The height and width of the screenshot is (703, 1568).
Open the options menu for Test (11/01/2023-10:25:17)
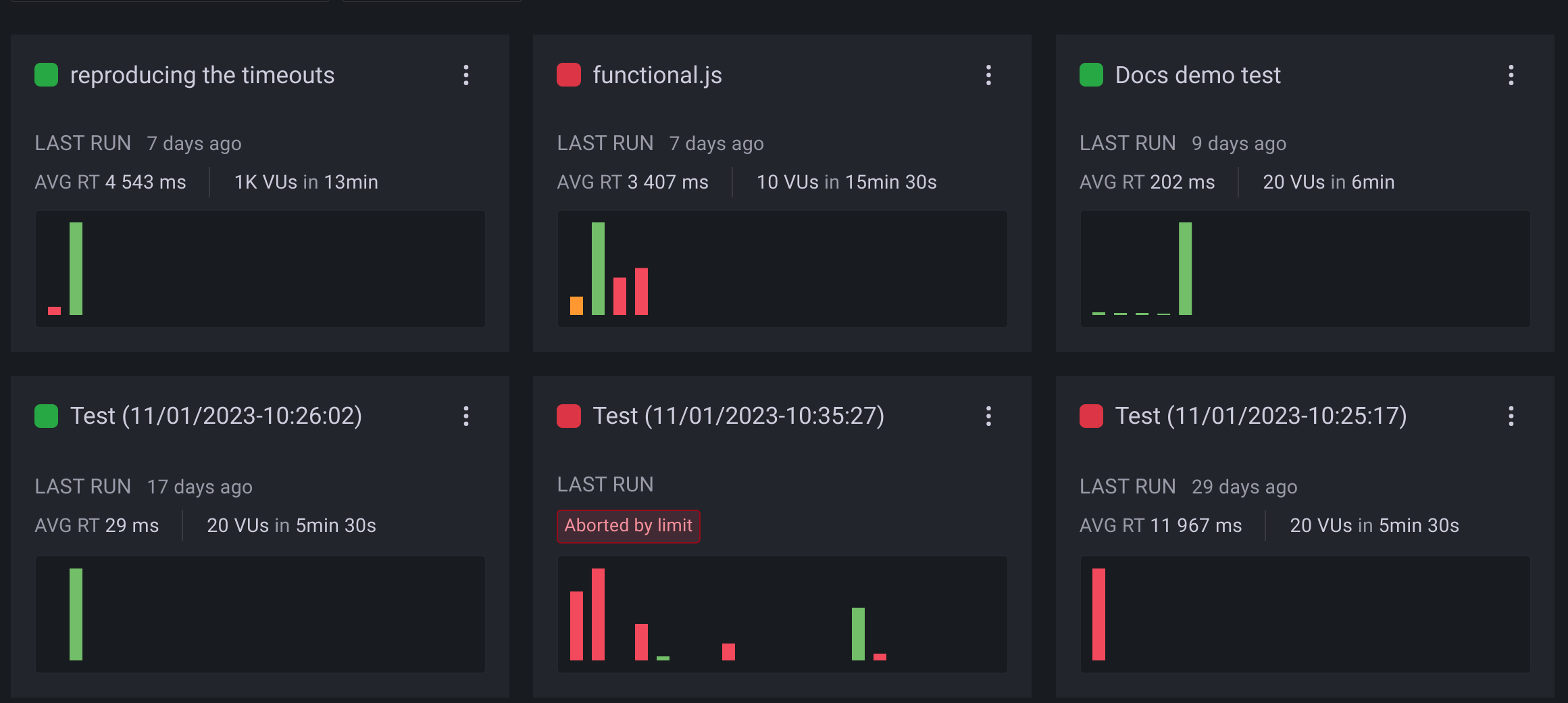(x=1511, y=417)
